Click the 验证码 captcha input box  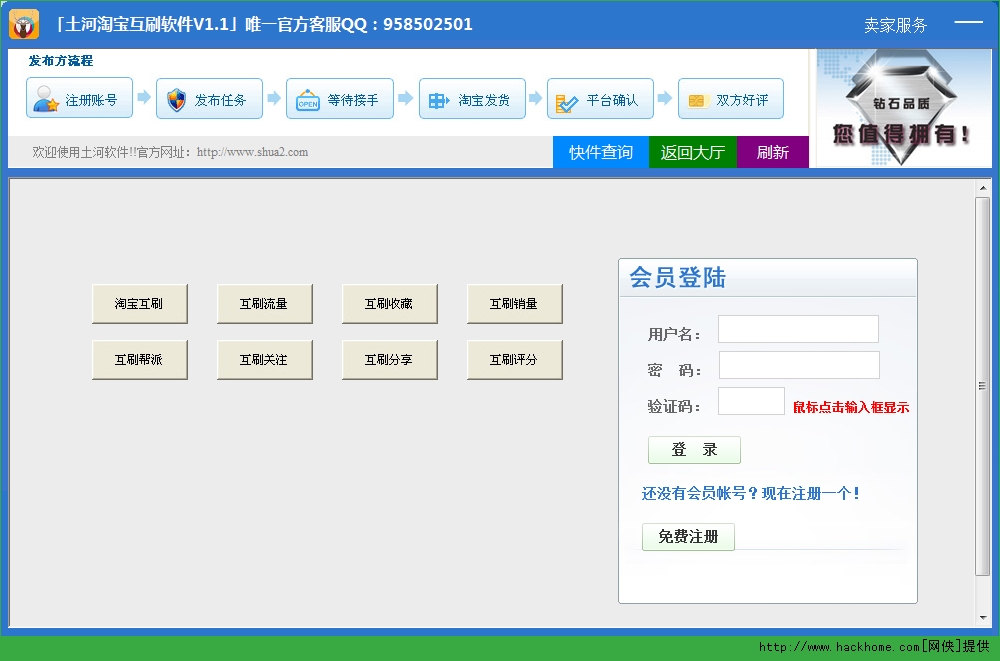[751, 401]
